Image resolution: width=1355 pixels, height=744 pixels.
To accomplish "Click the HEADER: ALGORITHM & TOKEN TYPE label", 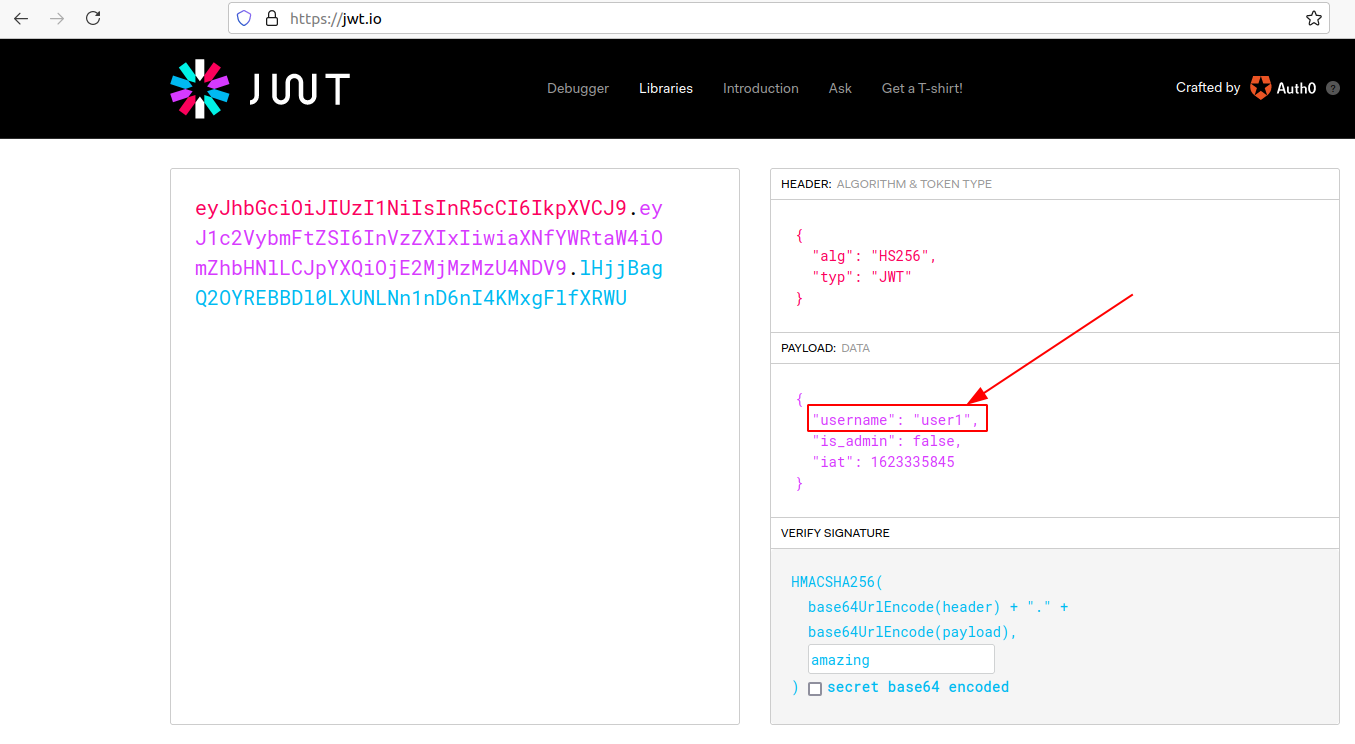I will pyautogui.click(x=886, y=184).
